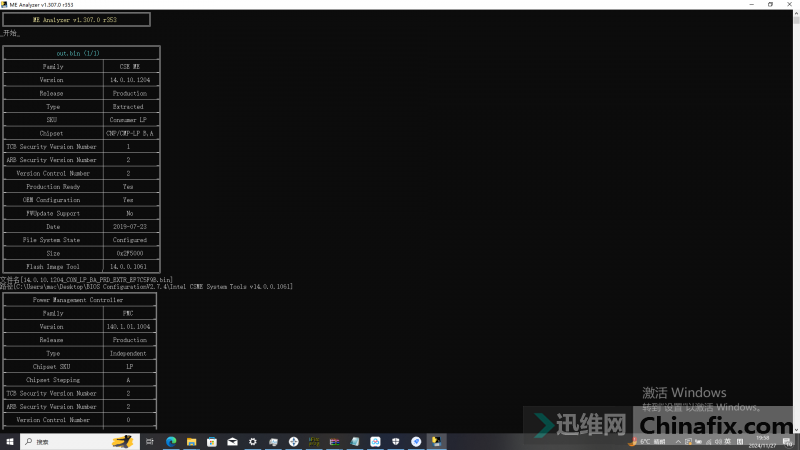Click the scrollbar up arrow in console
Screen dimensions: 800x450
(796, 13)
